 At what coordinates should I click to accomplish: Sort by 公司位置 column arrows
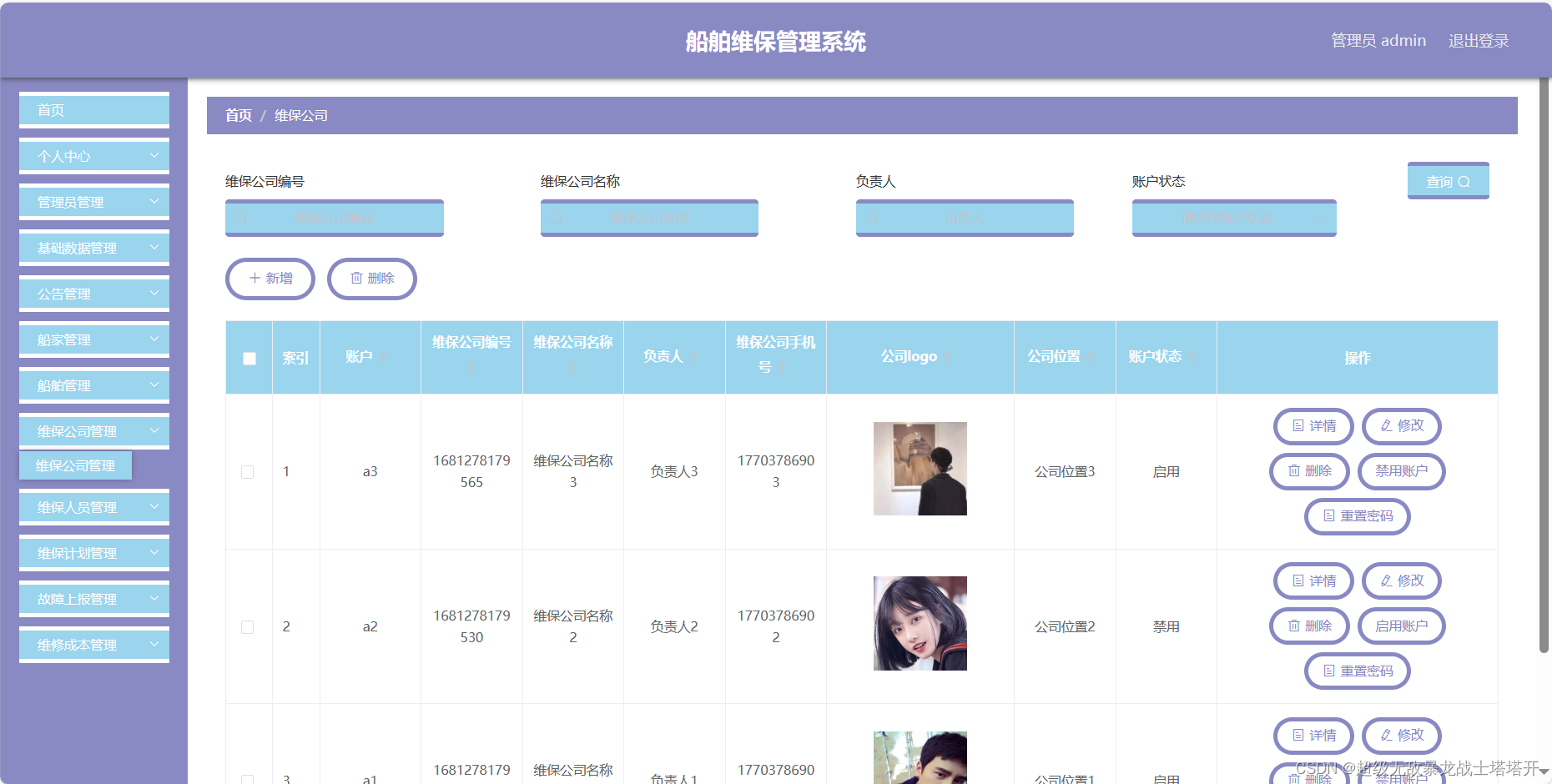point(1091,357)
